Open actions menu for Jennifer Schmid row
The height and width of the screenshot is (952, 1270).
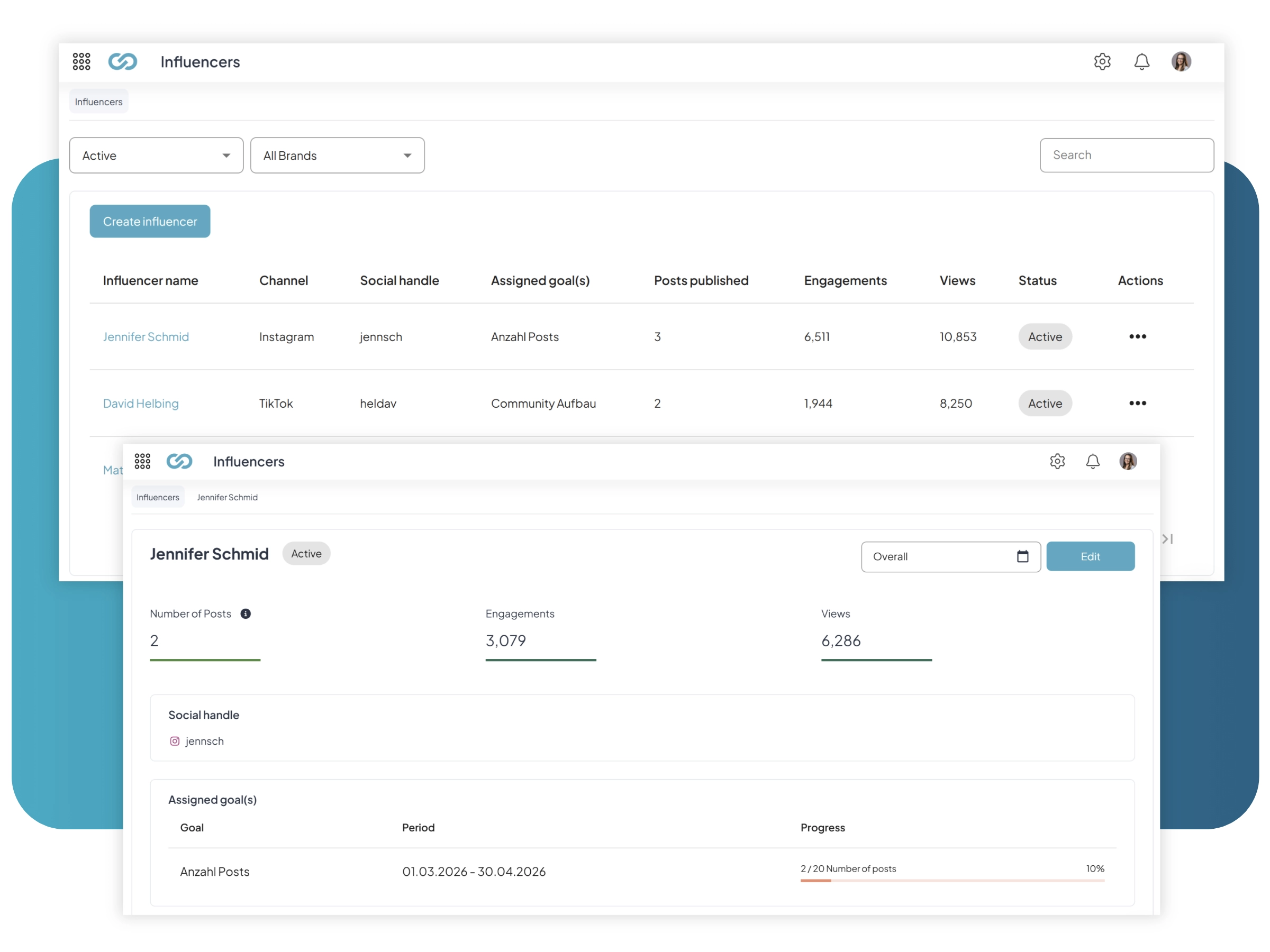[1137, 336]
